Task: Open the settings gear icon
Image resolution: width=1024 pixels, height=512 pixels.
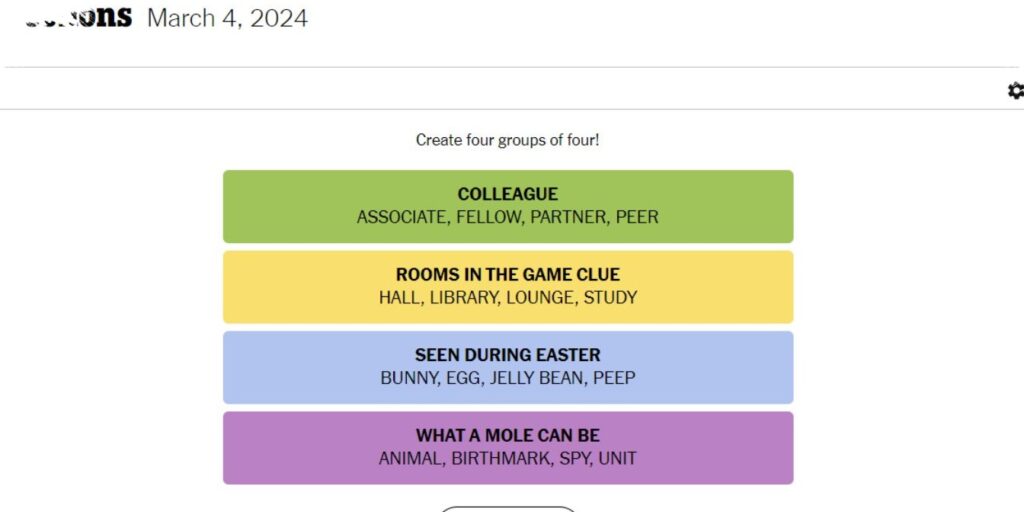Action: [1016, 91]
